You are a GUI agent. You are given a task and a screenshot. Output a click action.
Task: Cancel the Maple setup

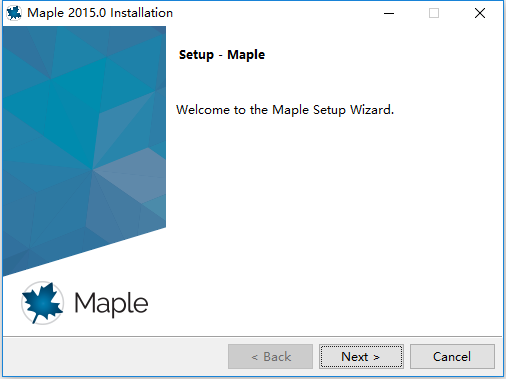point(452,357)
